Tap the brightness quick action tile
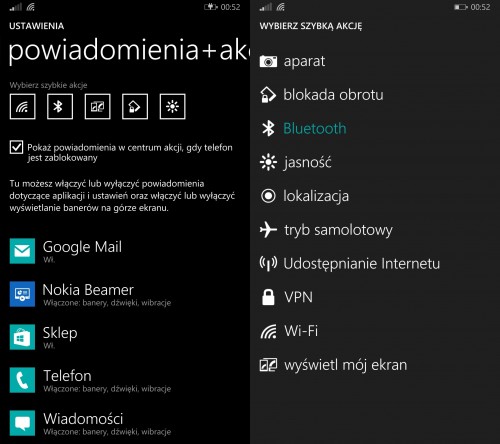The image size is (500, 444). [x=173, y=106]
